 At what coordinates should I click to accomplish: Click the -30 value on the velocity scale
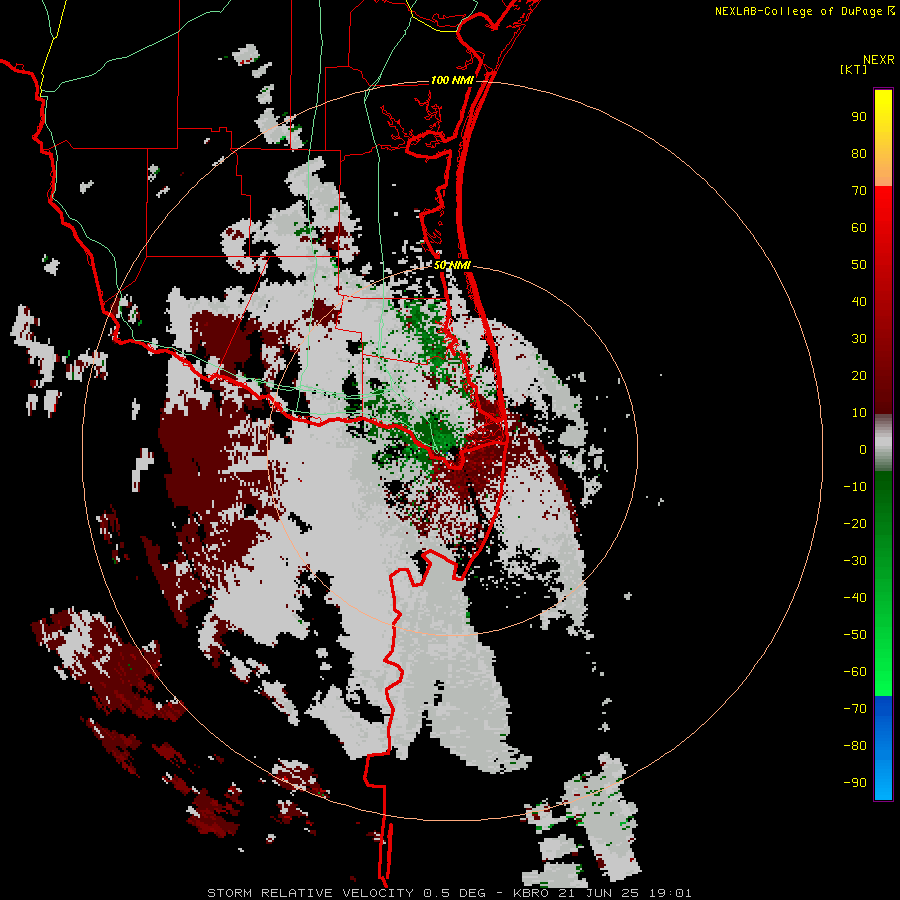click(855, 561)
